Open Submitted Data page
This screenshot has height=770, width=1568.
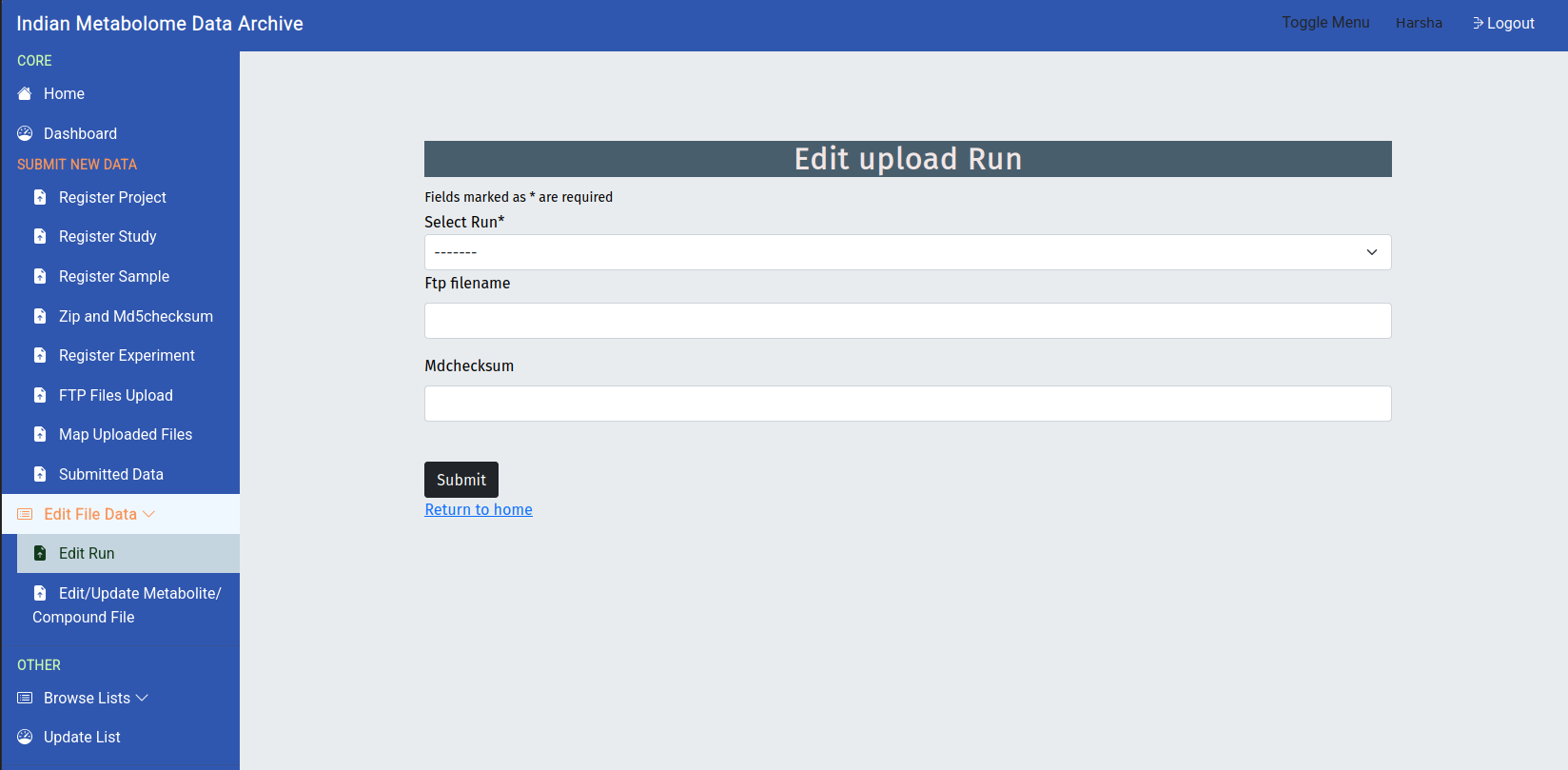tap(111, 474)
